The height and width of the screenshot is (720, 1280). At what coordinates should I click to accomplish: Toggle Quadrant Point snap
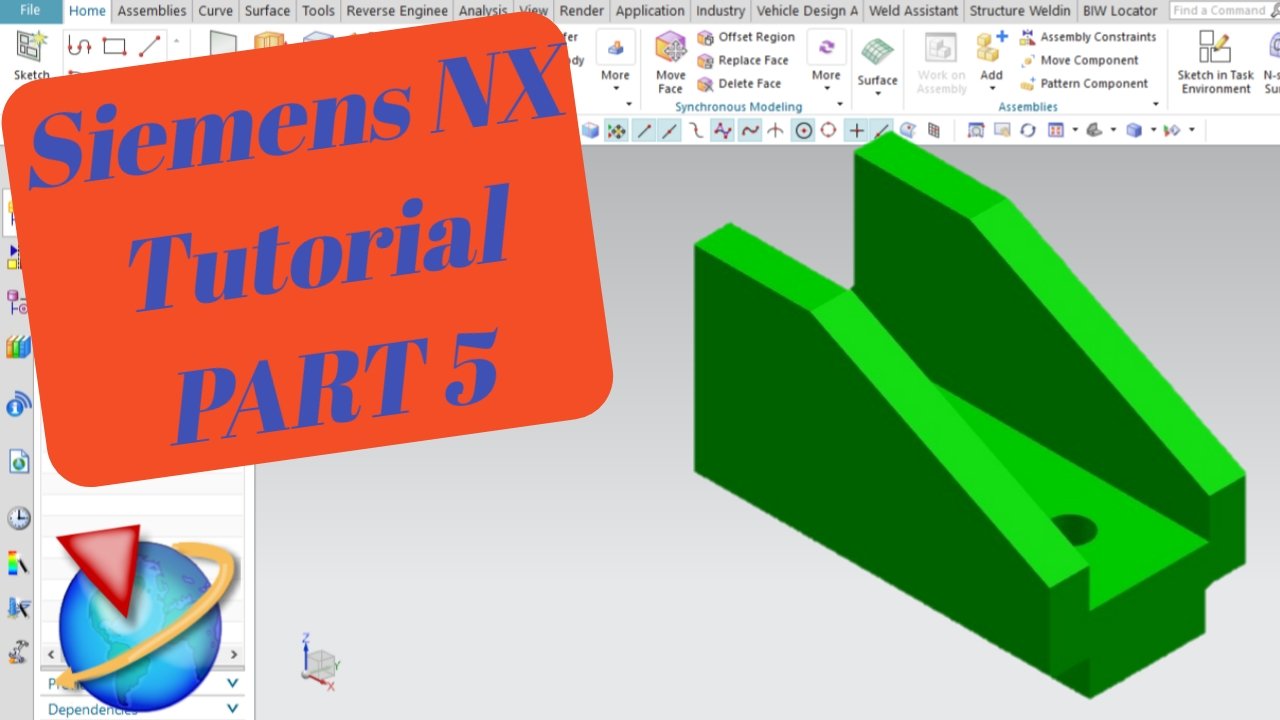click(828, 130)
